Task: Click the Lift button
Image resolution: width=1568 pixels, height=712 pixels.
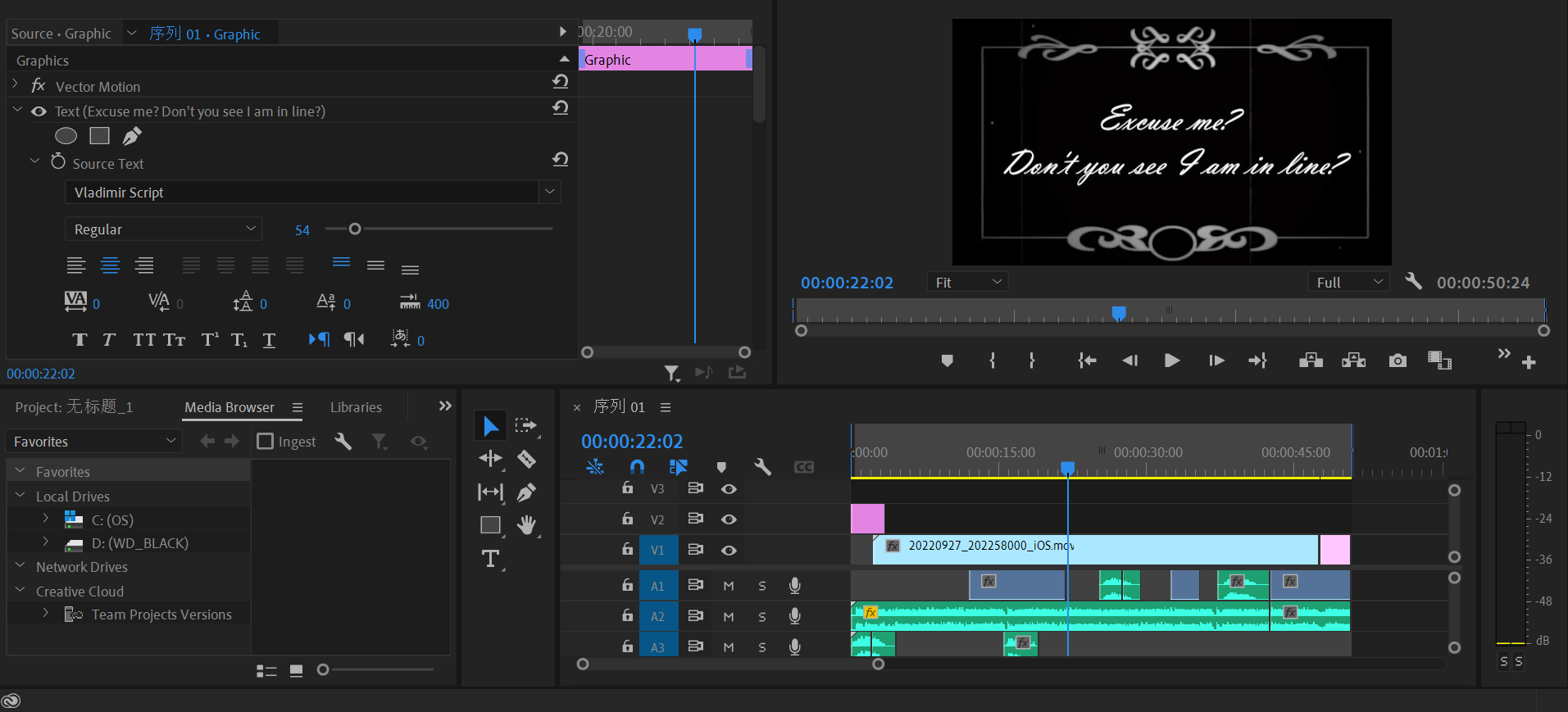Action: click(x=1311, y=361)
